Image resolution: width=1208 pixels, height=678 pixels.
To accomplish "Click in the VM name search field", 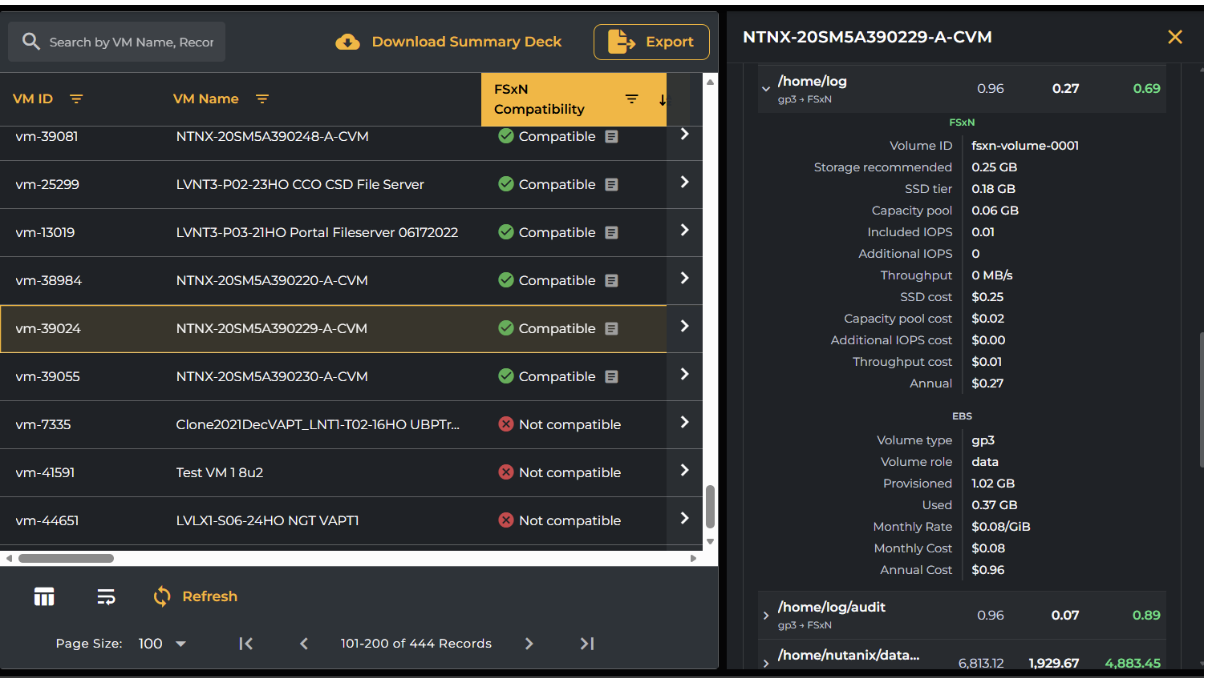I will [132, 42].
